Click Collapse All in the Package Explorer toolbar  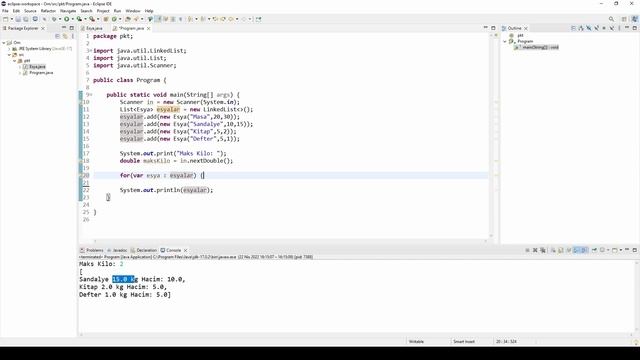click(x=57, y=36)
